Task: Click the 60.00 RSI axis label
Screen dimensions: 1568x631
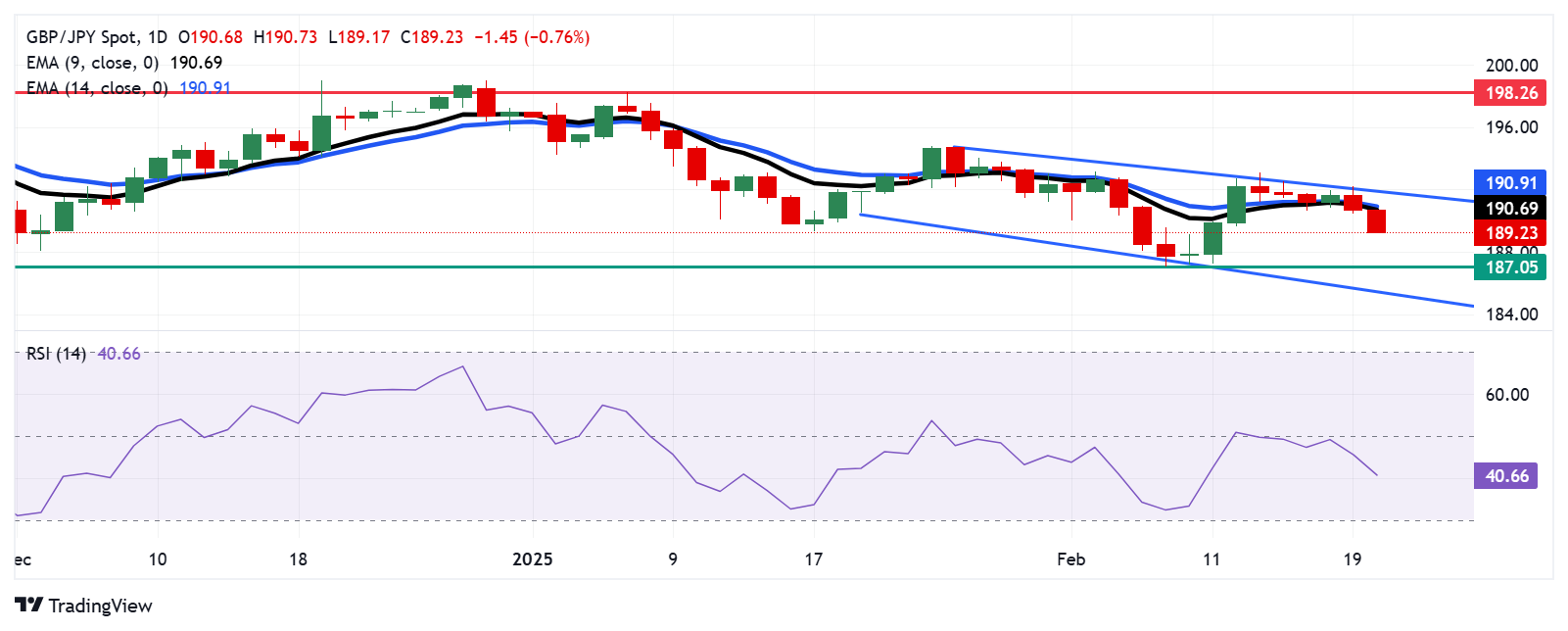Action: click(1506, 395)
